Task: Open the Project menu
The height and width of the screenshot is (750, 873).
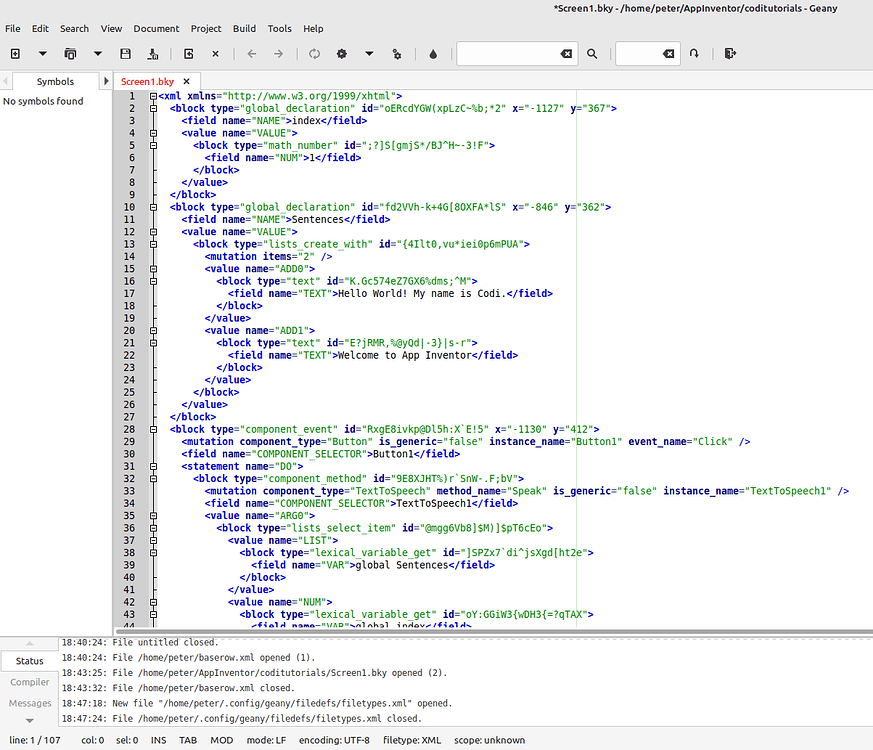Action: (206, 28)
